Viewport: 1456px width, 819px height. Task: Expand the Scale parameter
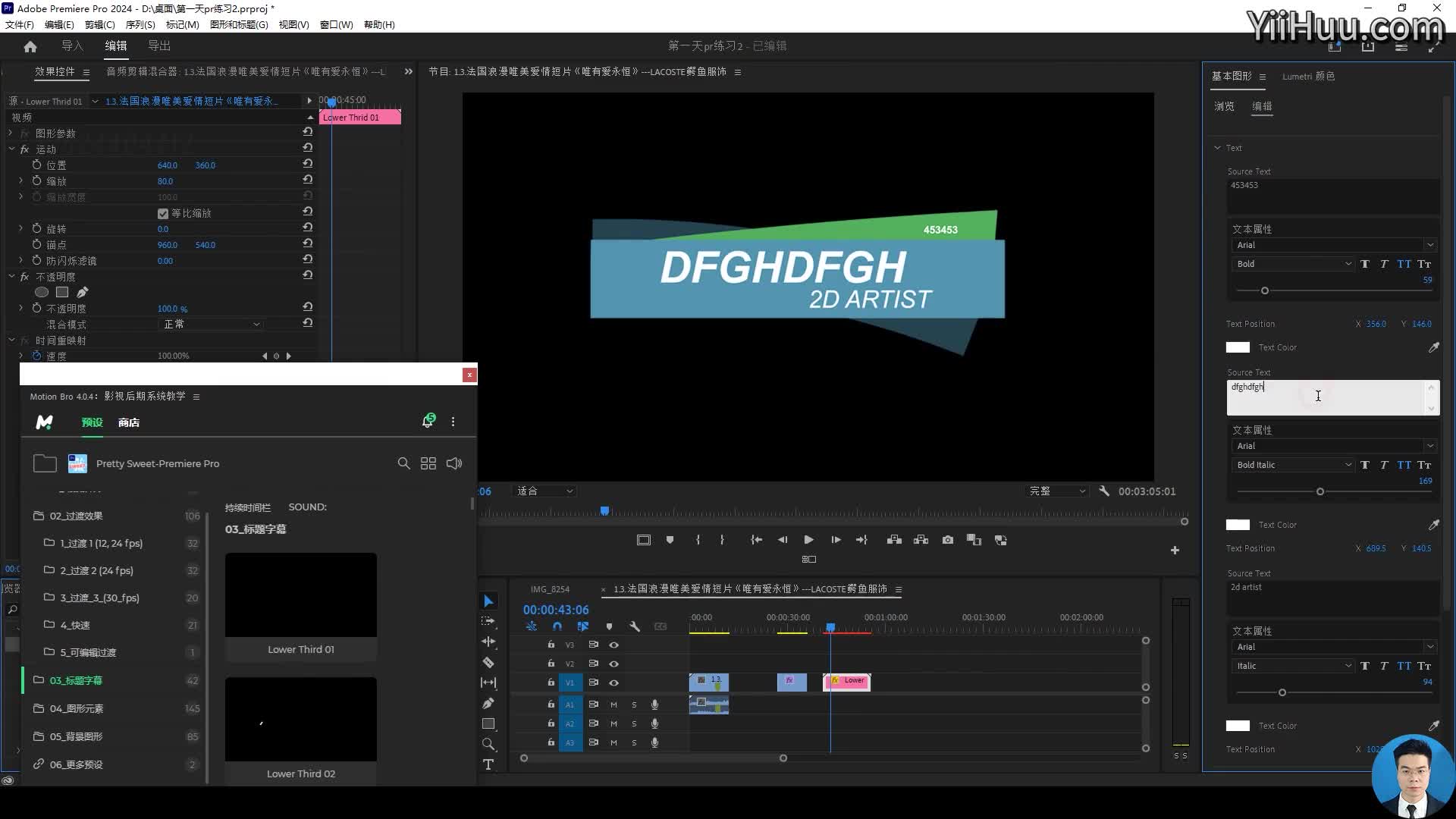point(20,180)
